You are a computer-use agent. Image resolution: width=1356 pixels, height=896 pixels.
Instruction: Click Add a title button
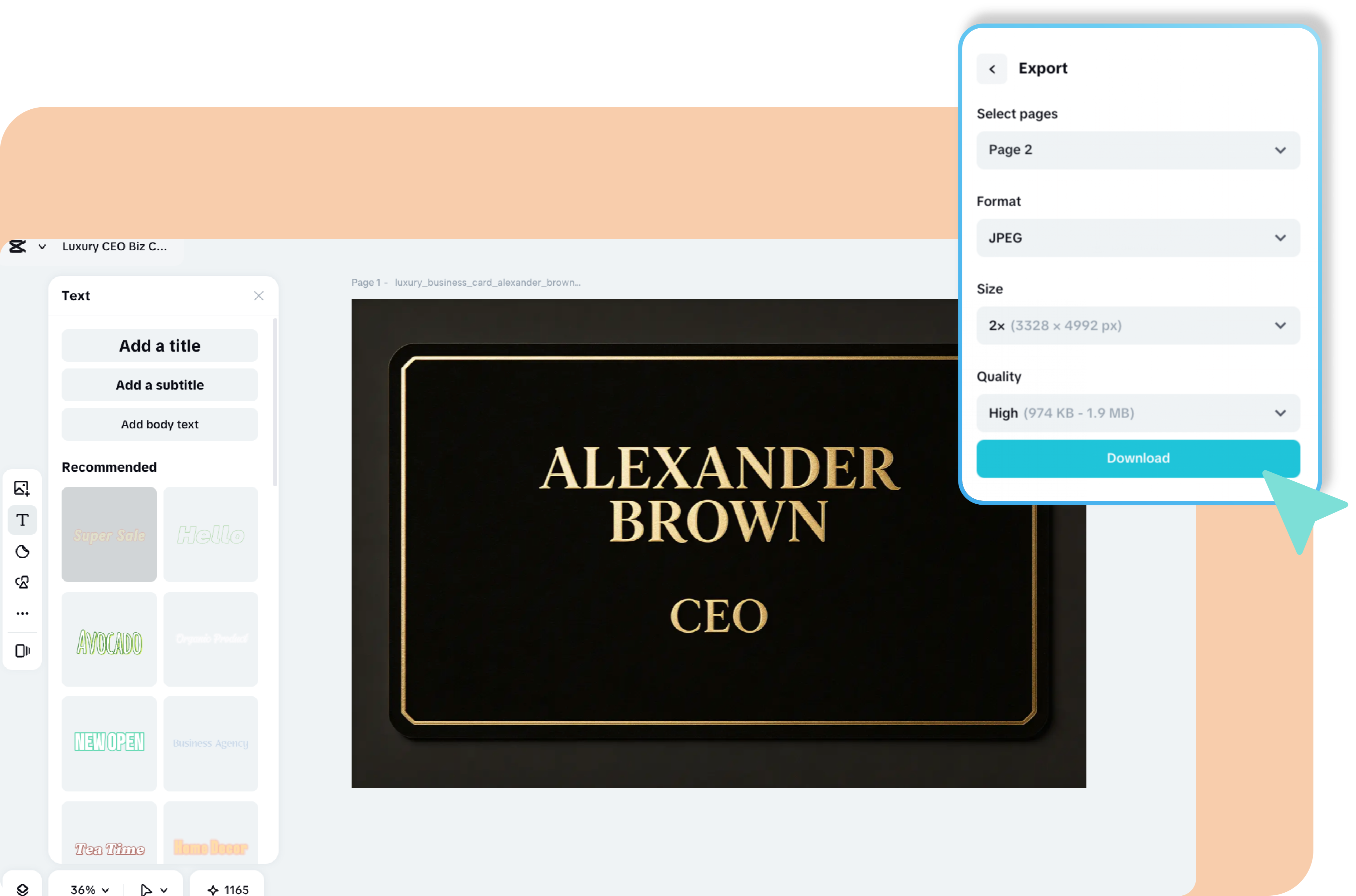(159, 346)
